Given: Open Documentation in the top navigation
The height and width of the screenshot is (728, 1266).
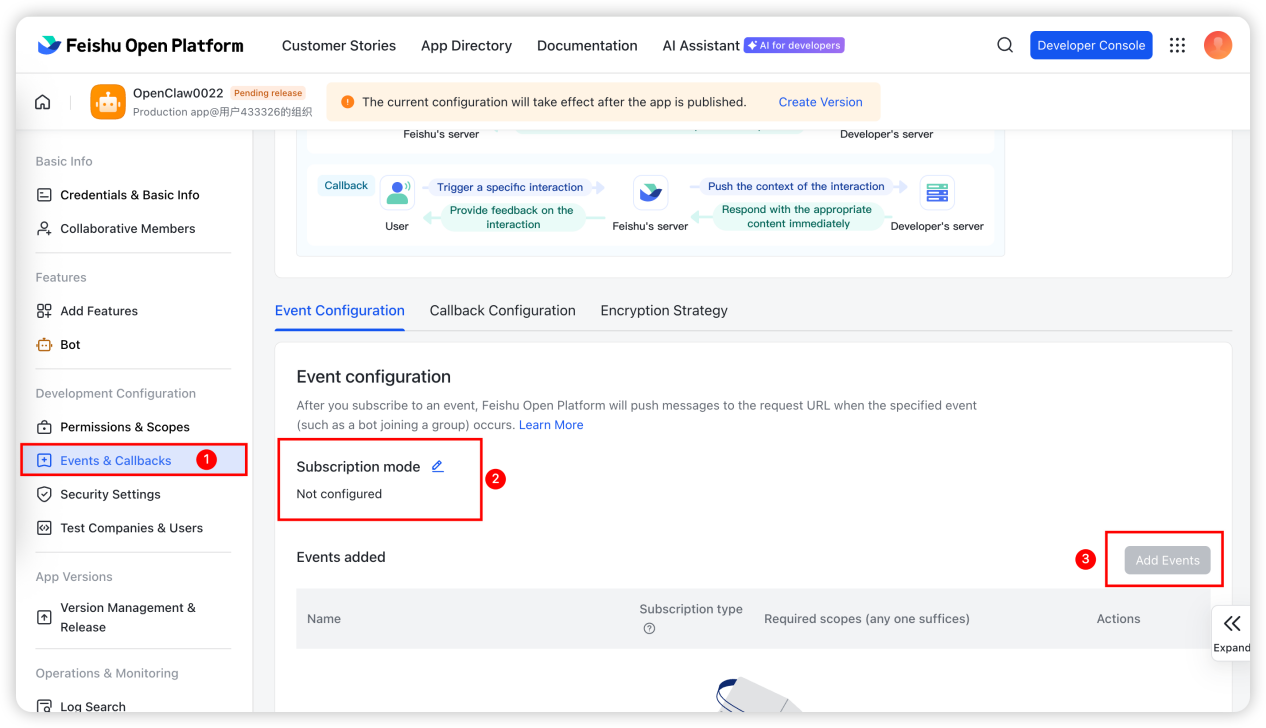Looking at the screenshot, I should (587, 45).
